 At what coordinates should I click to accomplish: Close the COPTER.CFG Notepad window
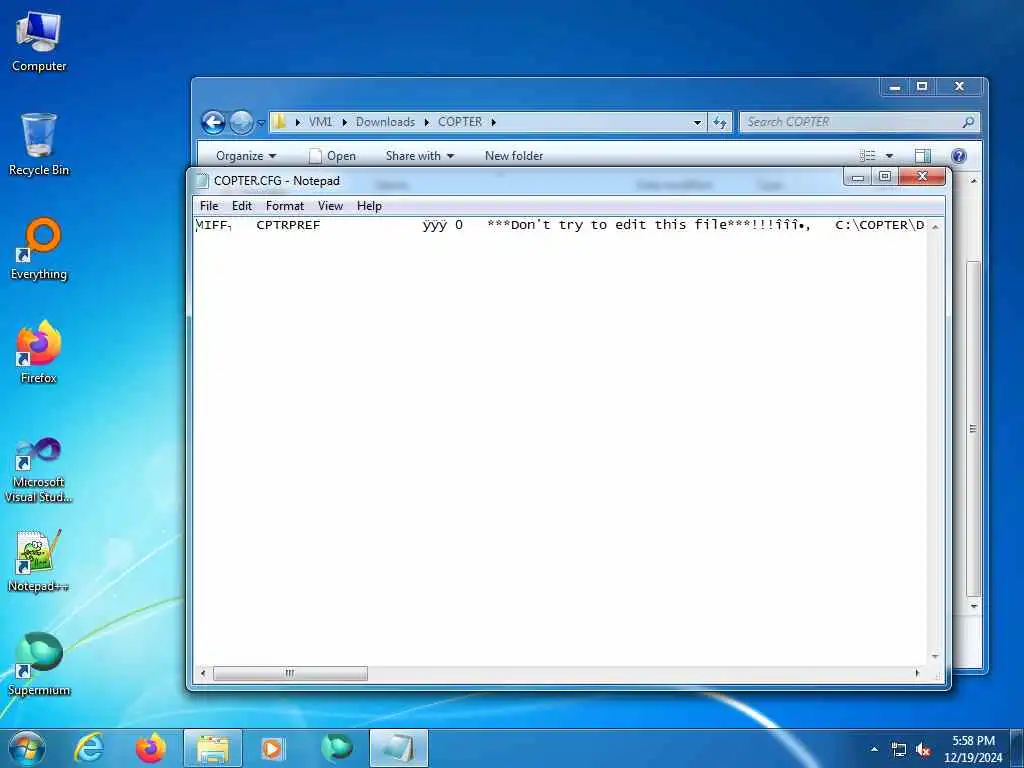tap(922, 176)
